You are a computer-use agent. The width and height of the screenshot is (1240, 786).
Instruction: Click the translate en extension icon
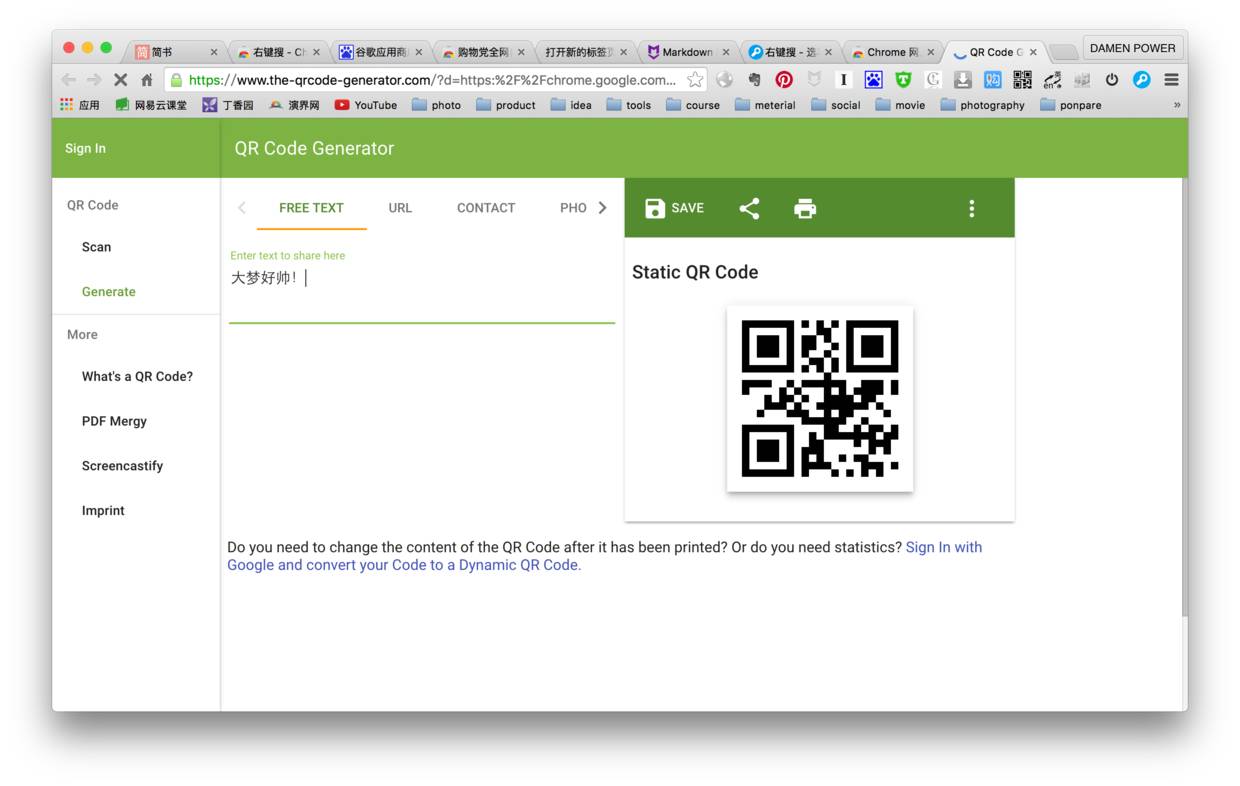(x=1052, y=80)
